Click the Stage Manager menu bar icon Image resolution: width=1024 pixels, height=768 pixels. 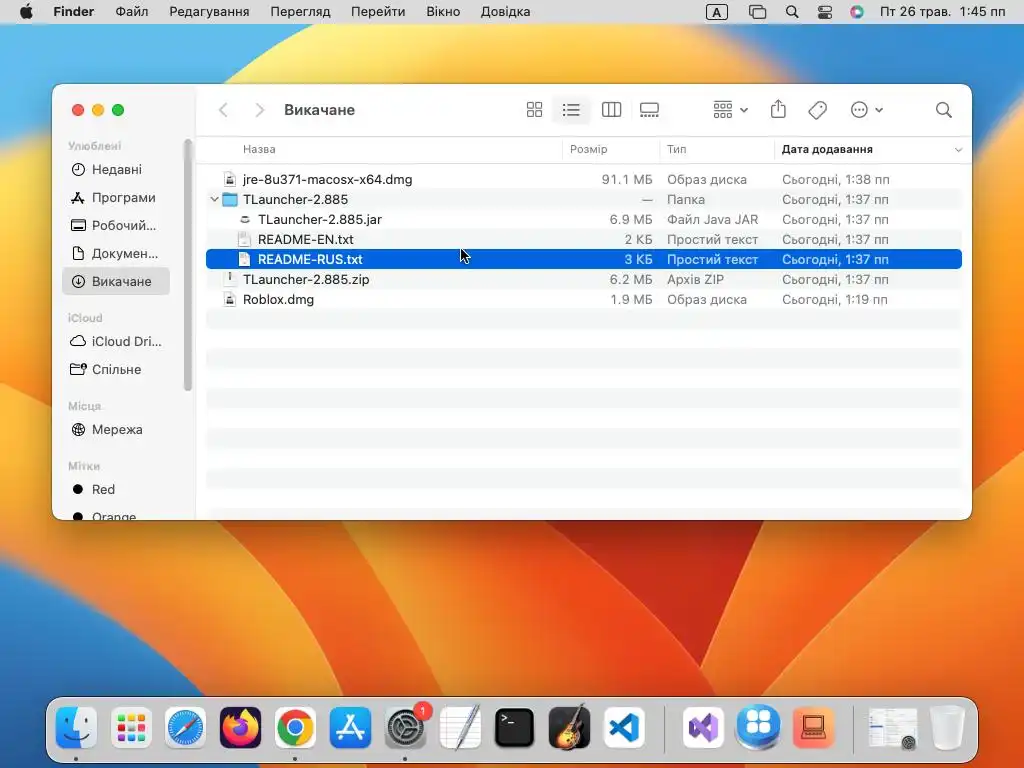[x=757, y=12]
